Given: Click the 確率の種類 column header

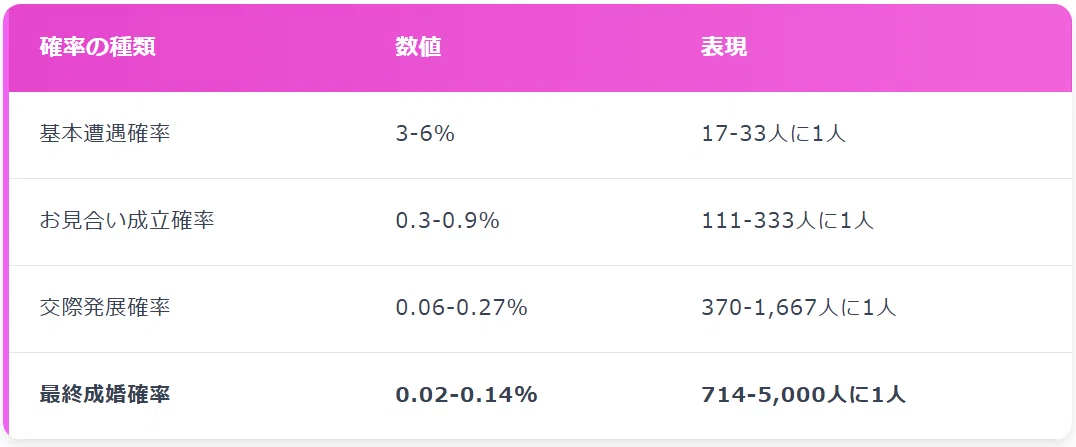Looking at the screenshot, I should point(97,47).
